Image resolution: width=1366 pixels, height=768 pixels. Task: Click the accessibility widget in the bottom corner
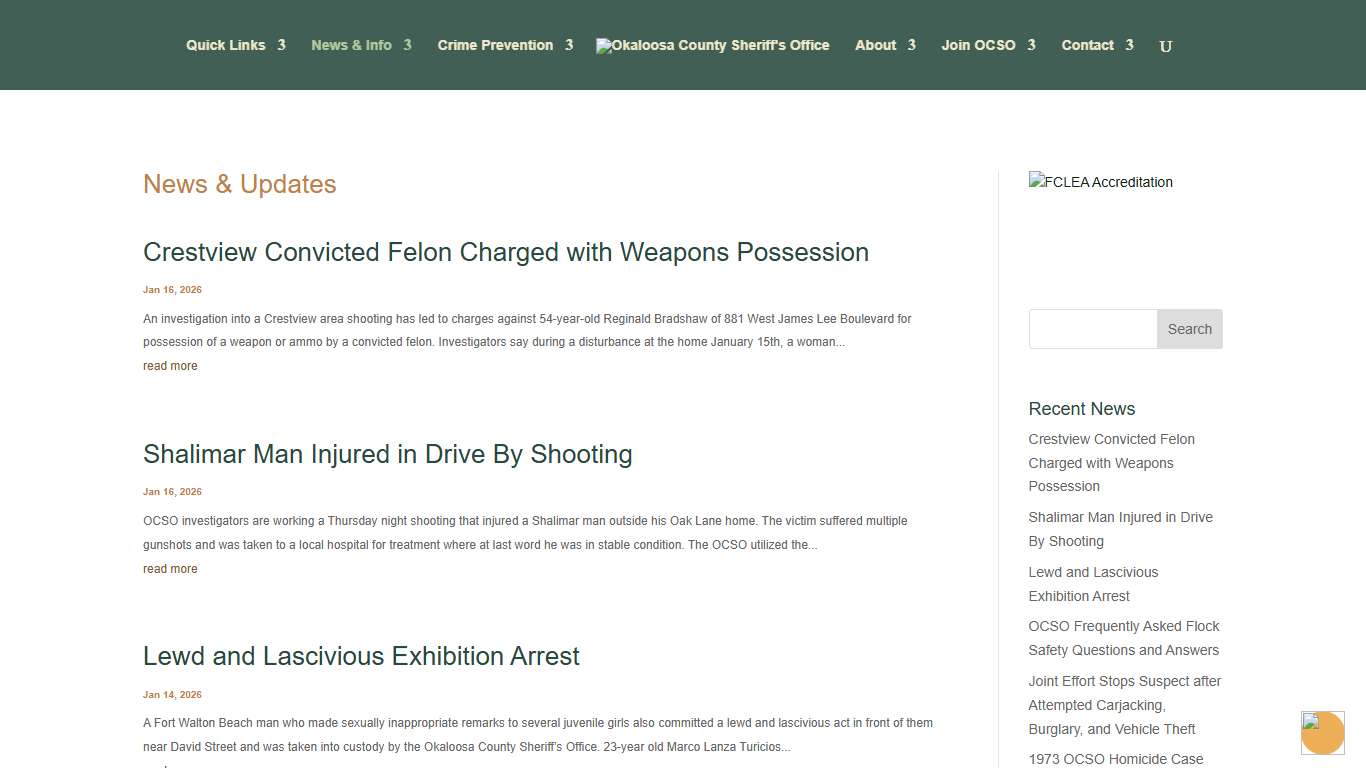click(x=1322, y=733)
